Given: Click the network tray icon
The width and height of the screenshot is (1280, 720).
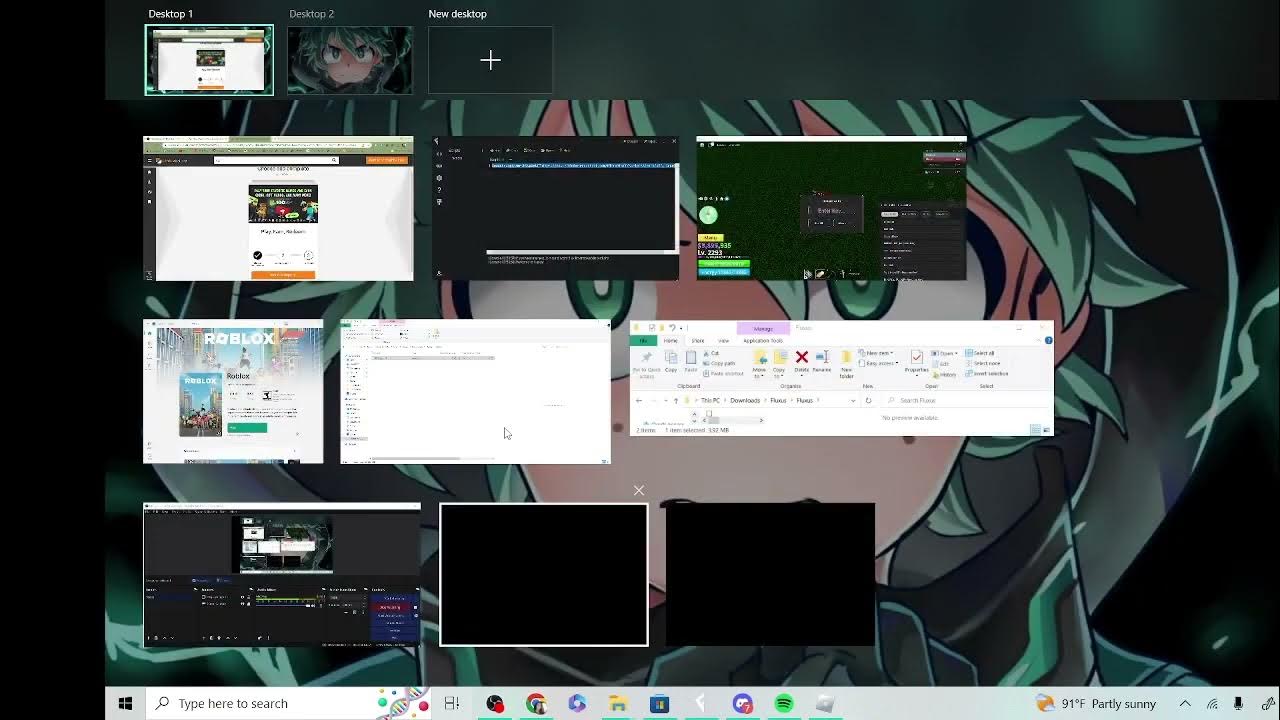Looking at the screenshot, I should [1212, 703].
